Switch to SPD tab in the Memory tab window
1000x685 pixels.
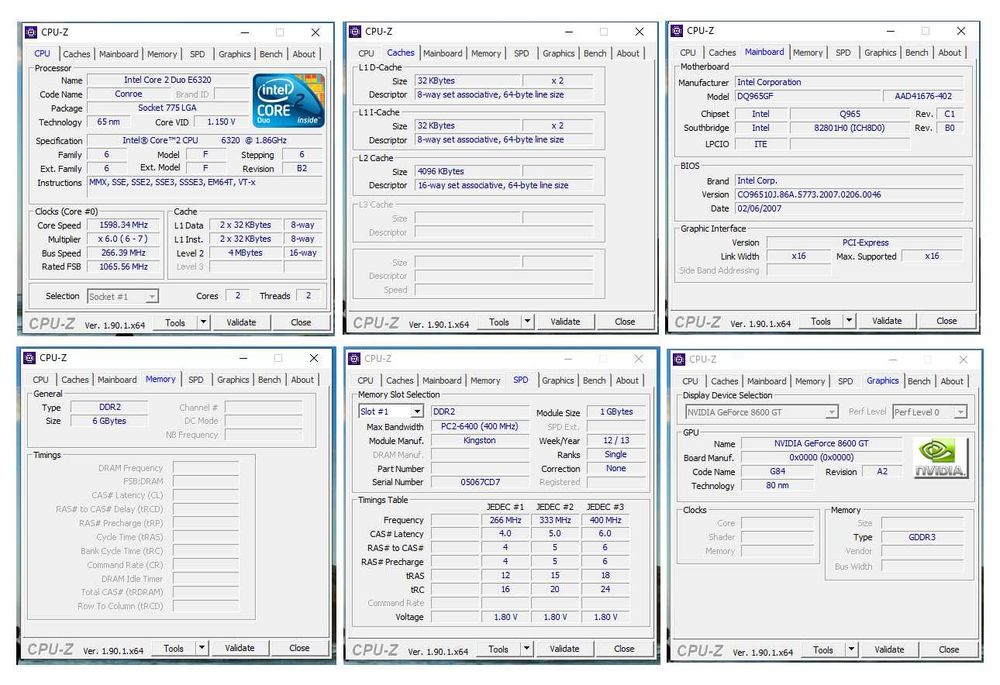pyautogui.click(x=196, y=379)
